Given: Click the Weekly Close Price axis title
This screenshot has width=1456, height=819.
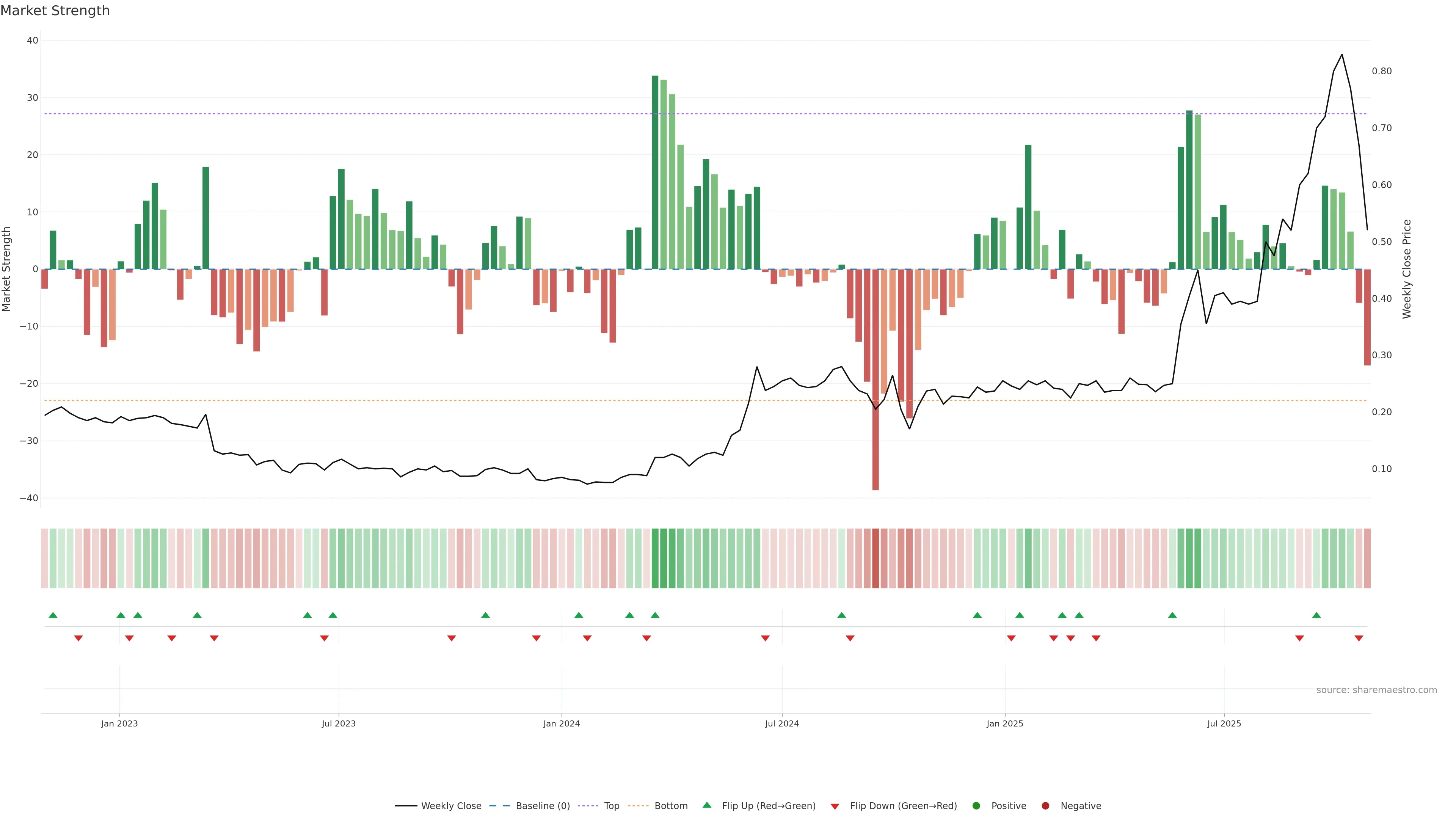Looking at the screenshot, I should [x=1407, y=269].
